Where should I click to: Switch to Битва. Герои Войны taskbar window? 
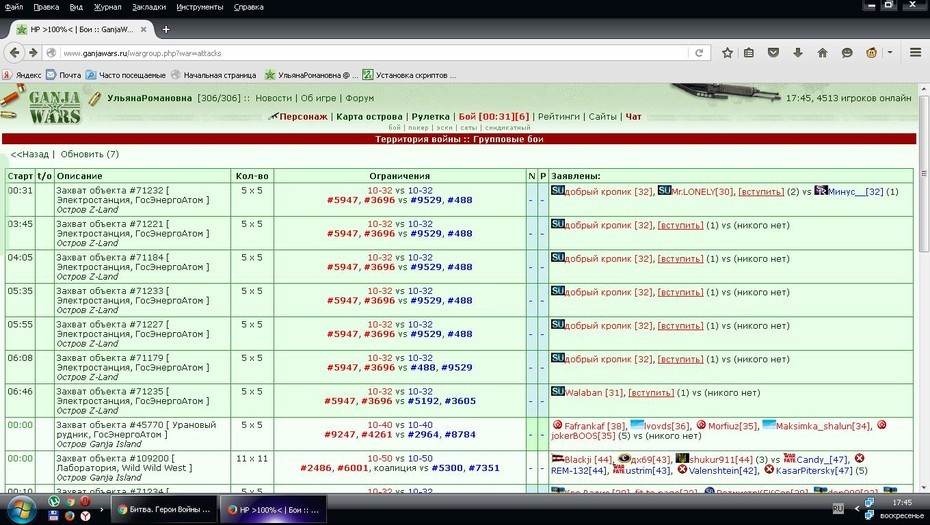(x=164, y=510)
